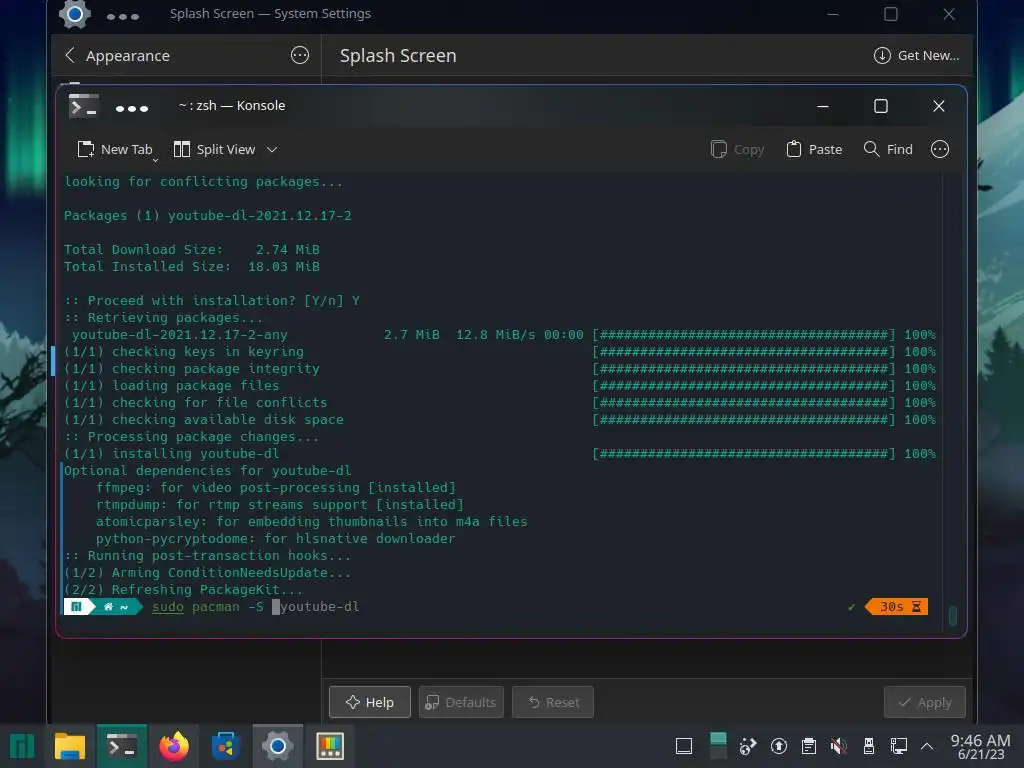The image size is (1024, 768).
Task: Click 'Total Download Size' line
Action: (x=192, y=249)
